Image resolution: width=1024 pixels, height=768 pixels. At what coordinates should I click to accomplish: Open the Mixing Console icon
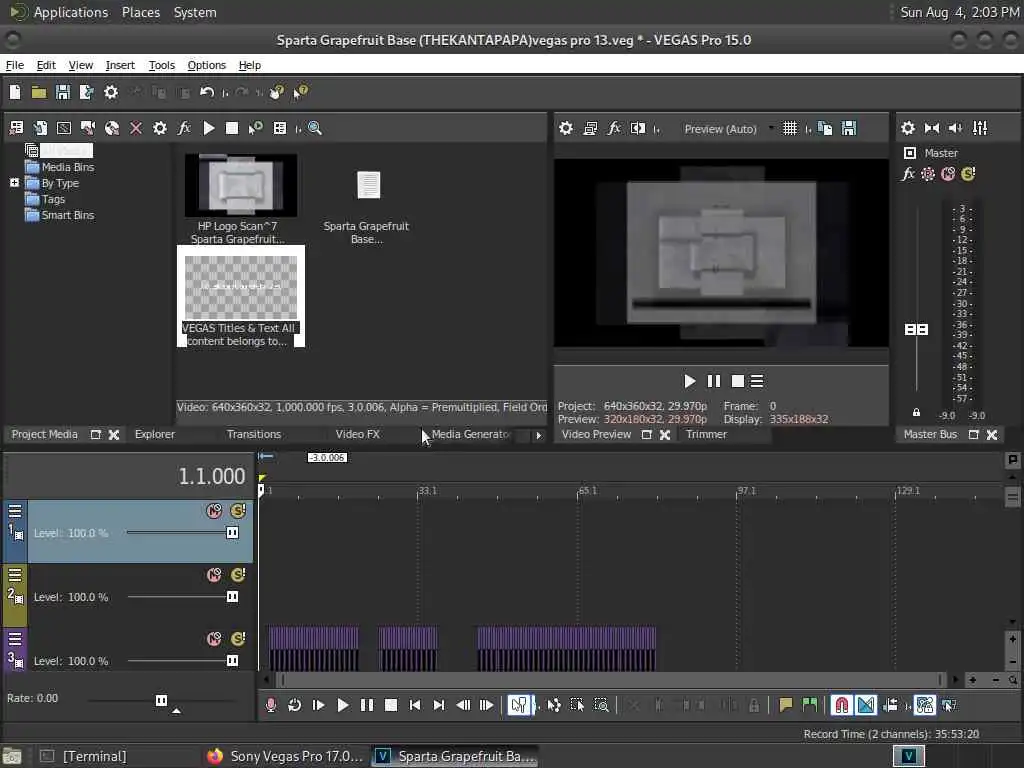(x=980, y=128)
